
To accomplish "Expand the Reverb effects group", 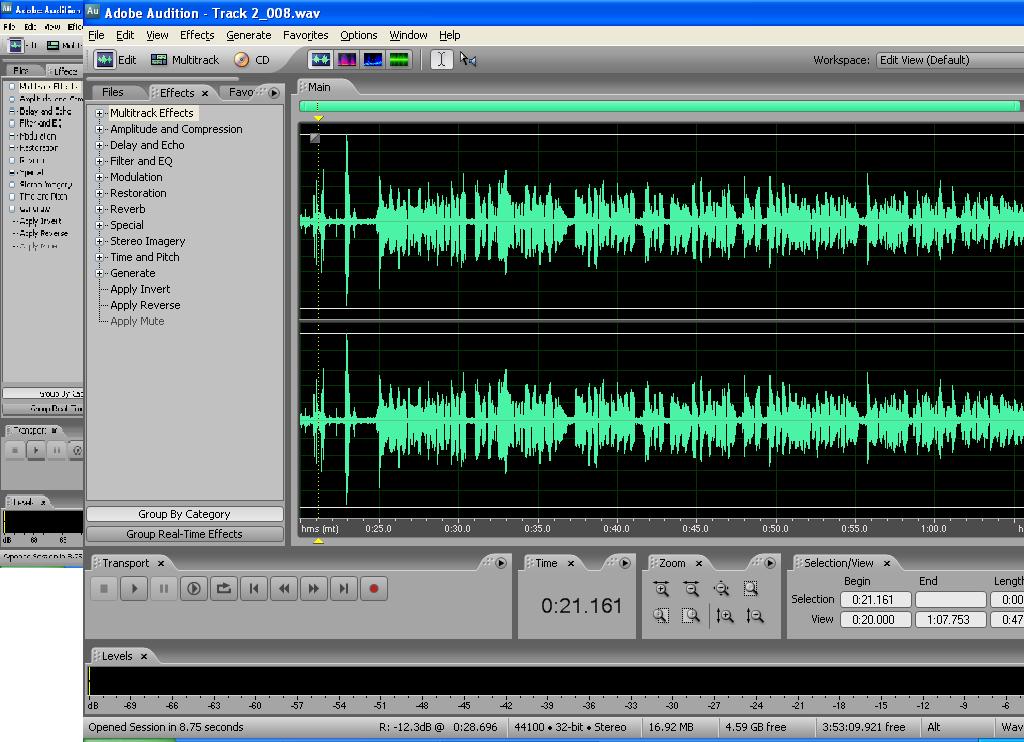I will pyautogui.click(x=101, y=209).
